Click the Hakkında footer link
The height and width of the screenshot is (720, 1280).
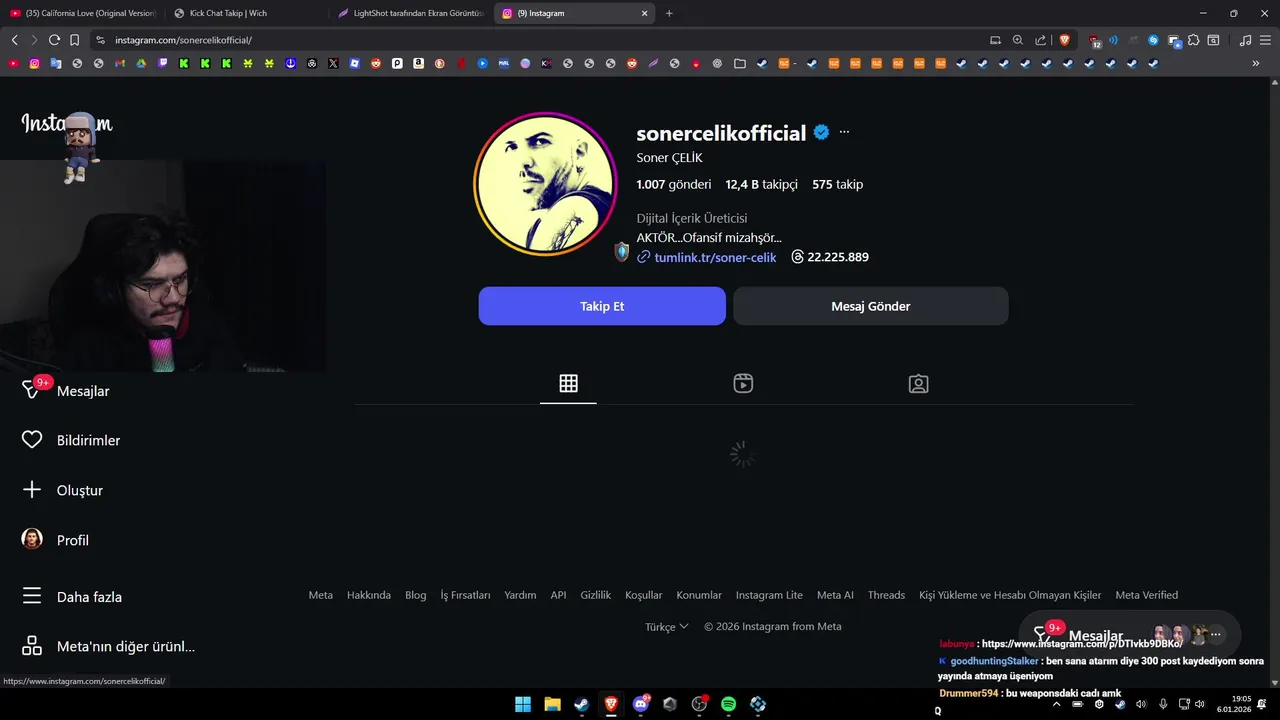click(x=369, y=595)
